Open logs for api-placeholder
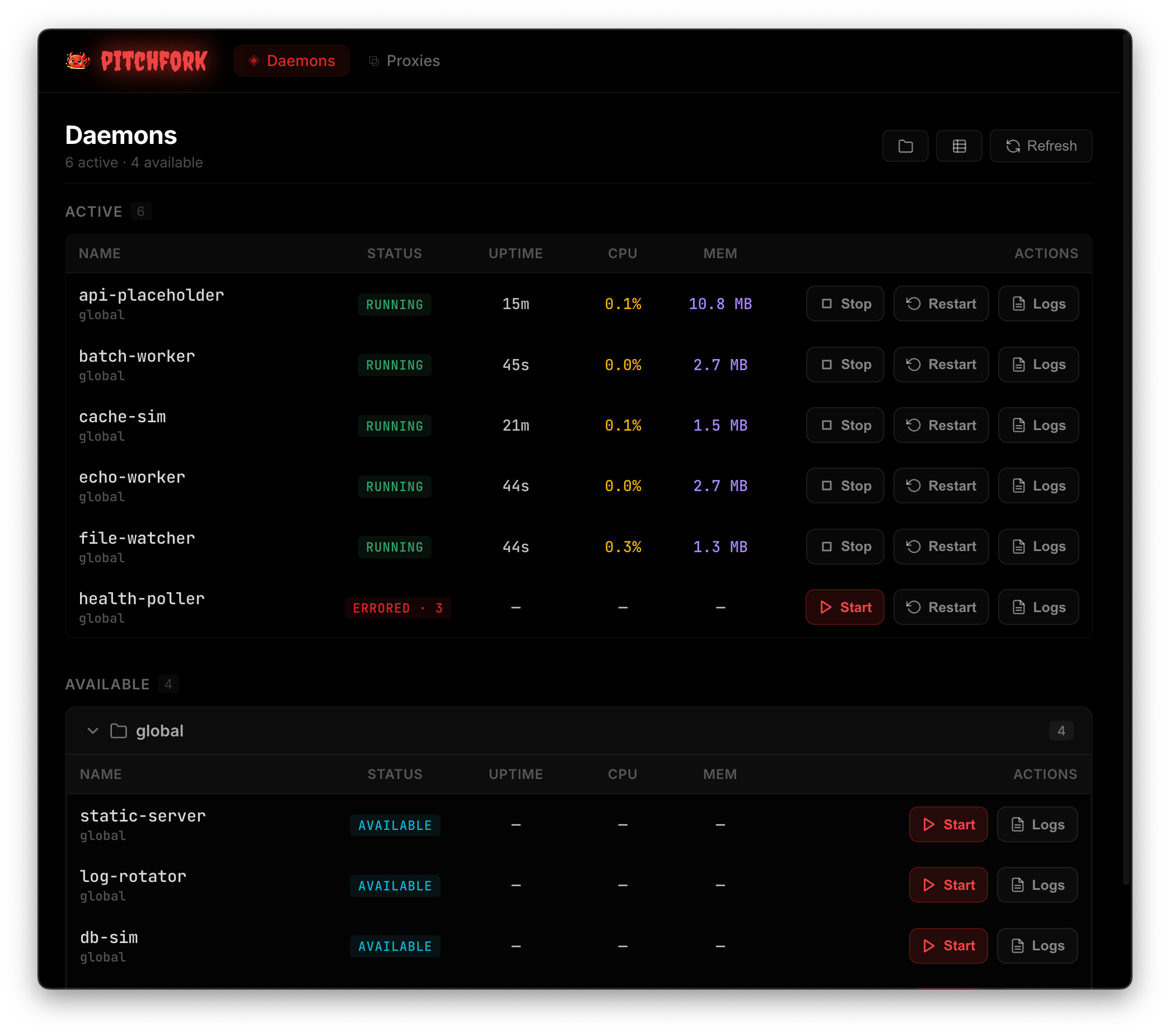This screenshot has height=1036, width=1170. coord(1038,304)
